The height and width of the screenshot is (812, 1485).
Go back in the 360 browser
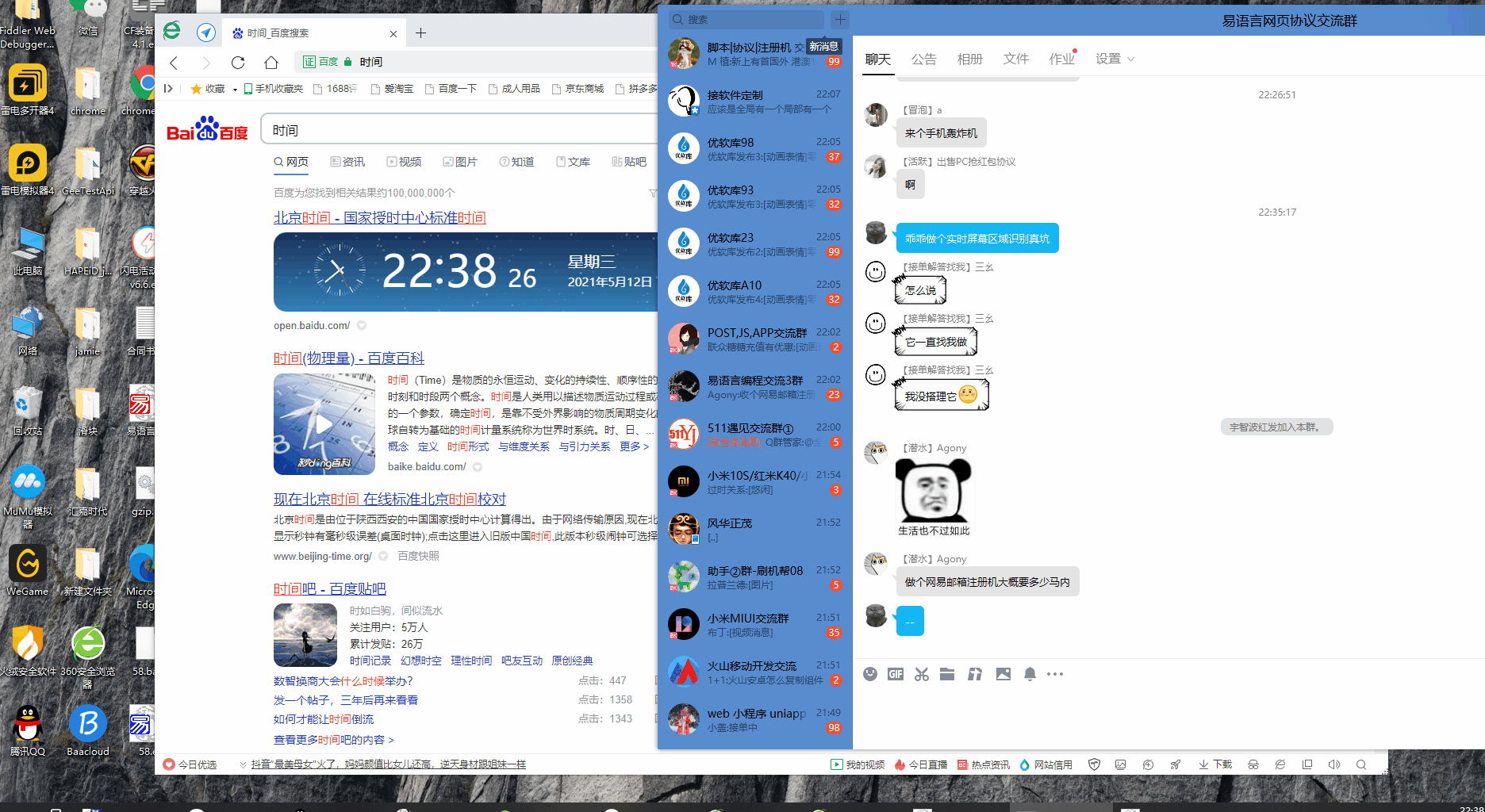(174, 63)
